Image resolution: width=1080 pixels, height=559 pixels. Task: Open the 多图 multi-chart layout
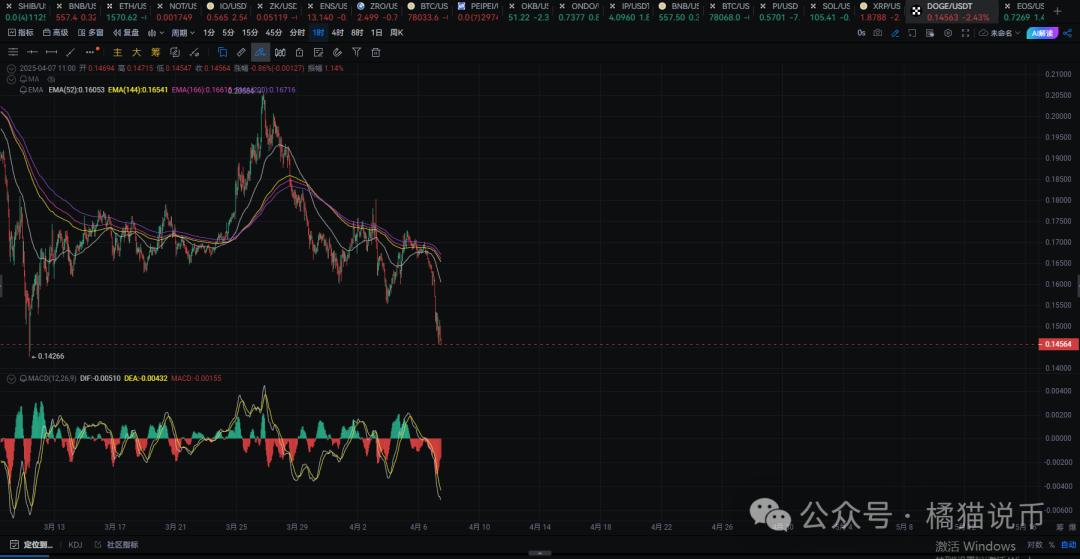[x=91, y=32]
